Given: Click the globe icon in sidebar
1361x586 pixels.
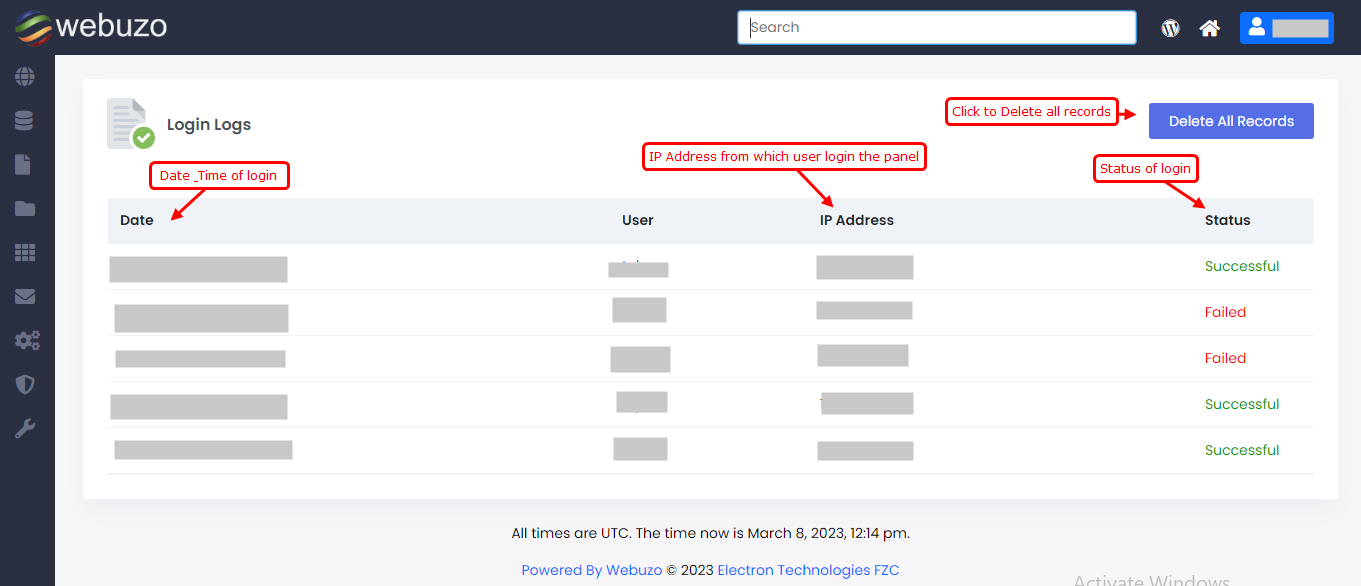Looking at the screenshot, I should pyautogui.click(x=25, y=77).
